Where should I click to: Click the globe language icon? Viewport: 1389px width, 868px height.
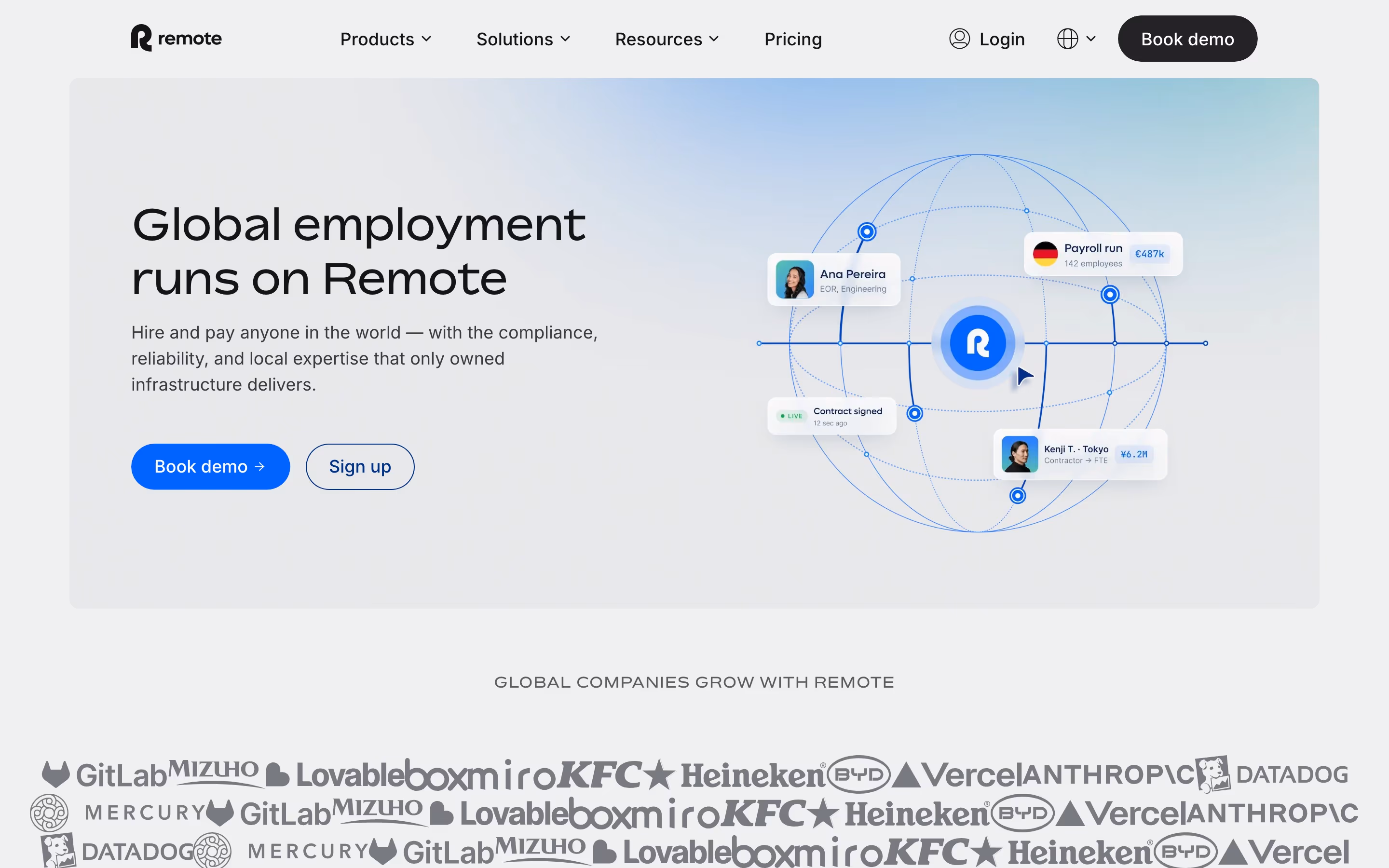pyautogui.click(x=1068, y=39)
